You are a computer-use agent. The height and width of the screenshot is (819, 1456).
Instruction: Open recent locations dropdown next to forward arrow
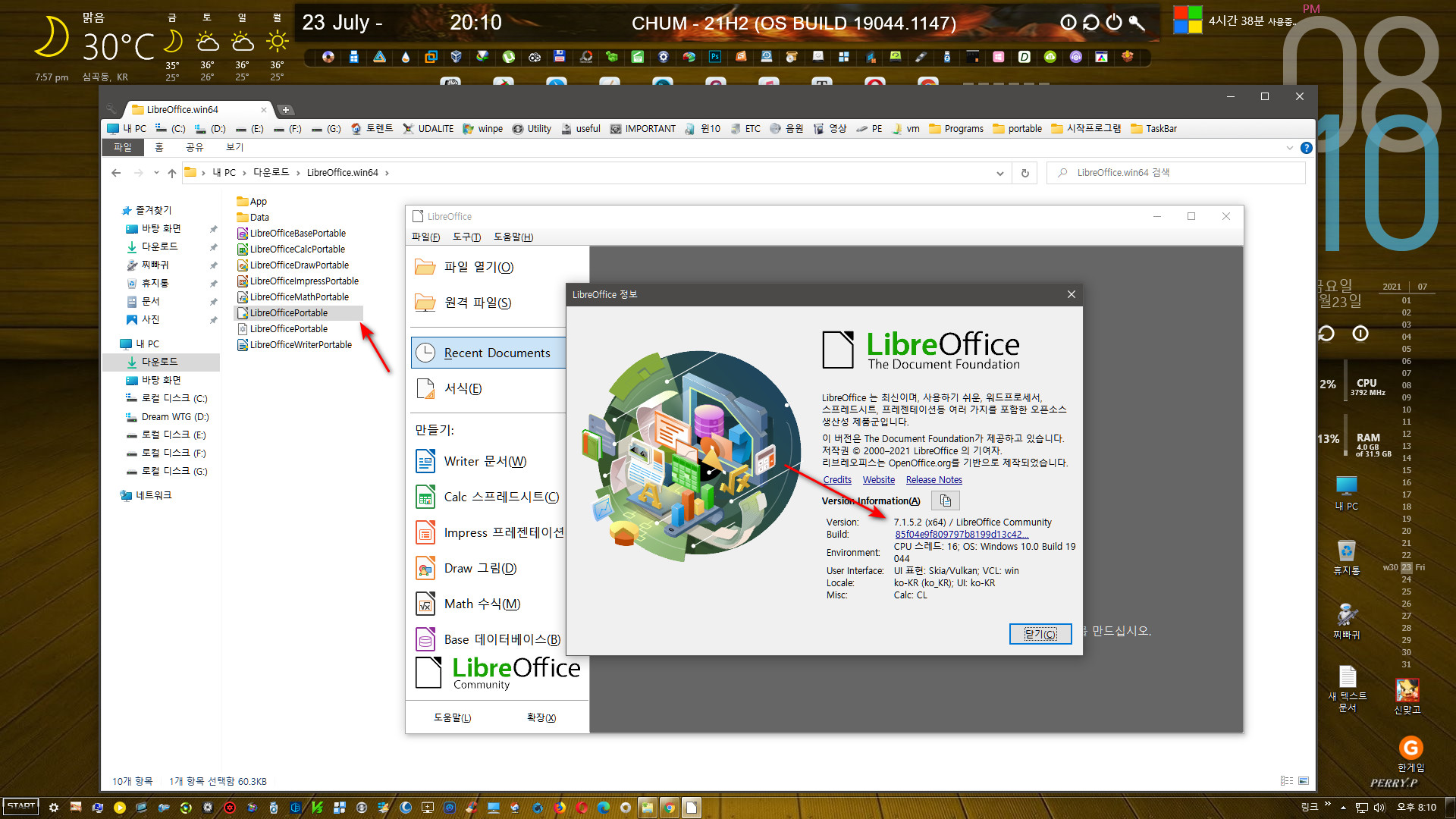click(x=156, y=173)
